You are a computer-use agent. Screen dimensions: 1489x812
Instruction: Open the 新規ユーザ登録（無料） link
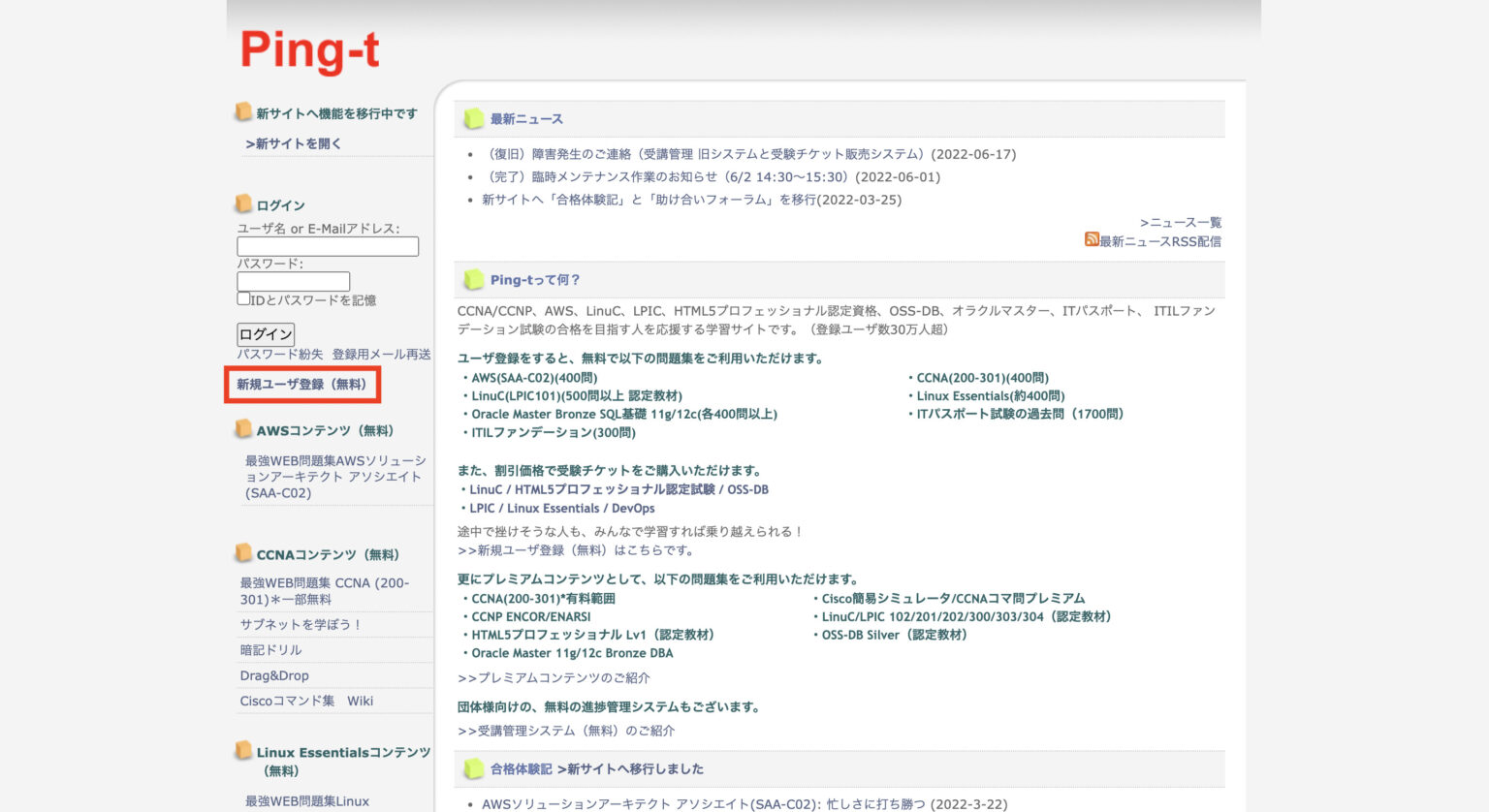(302, 385)
